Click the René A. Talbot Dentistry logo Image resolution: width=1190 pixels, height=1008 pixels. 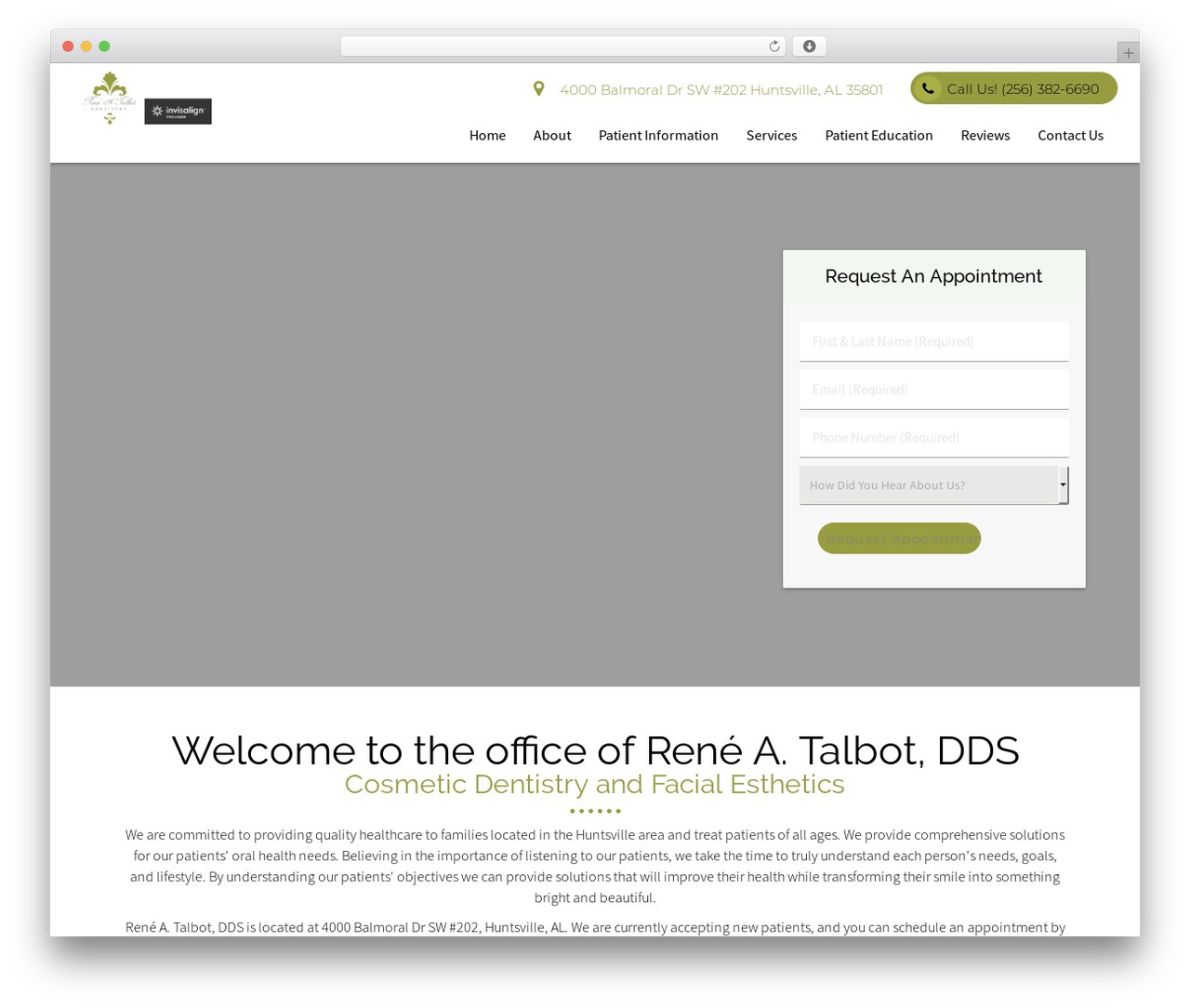tap(110, 98)
